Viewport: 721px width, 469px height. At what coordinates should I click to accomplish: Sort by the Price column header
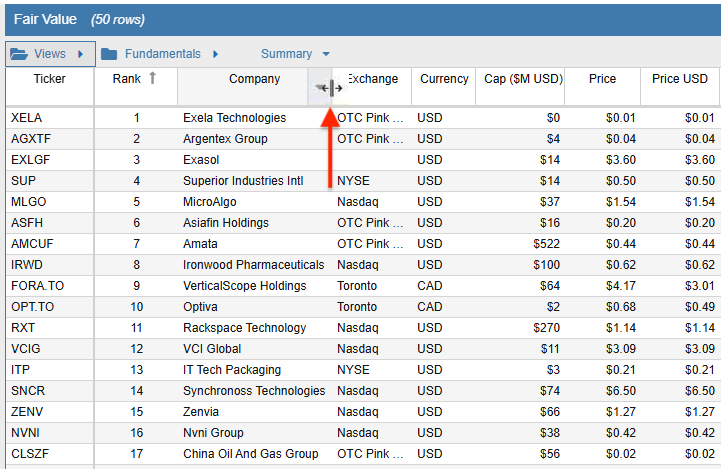click(x=602, y=79)
